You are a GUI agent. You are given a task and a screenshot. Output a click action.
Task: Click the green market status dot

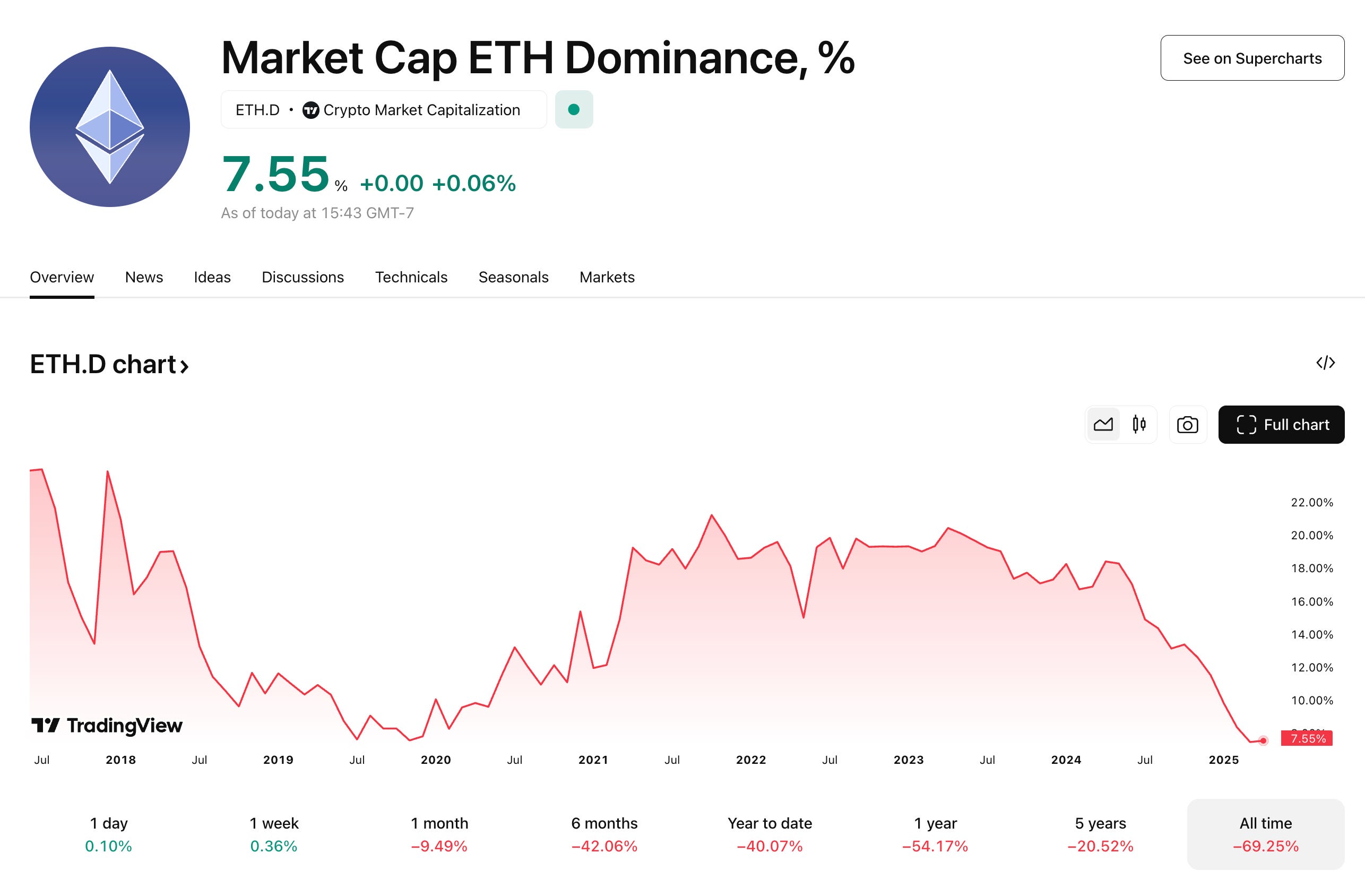[574, 109]
